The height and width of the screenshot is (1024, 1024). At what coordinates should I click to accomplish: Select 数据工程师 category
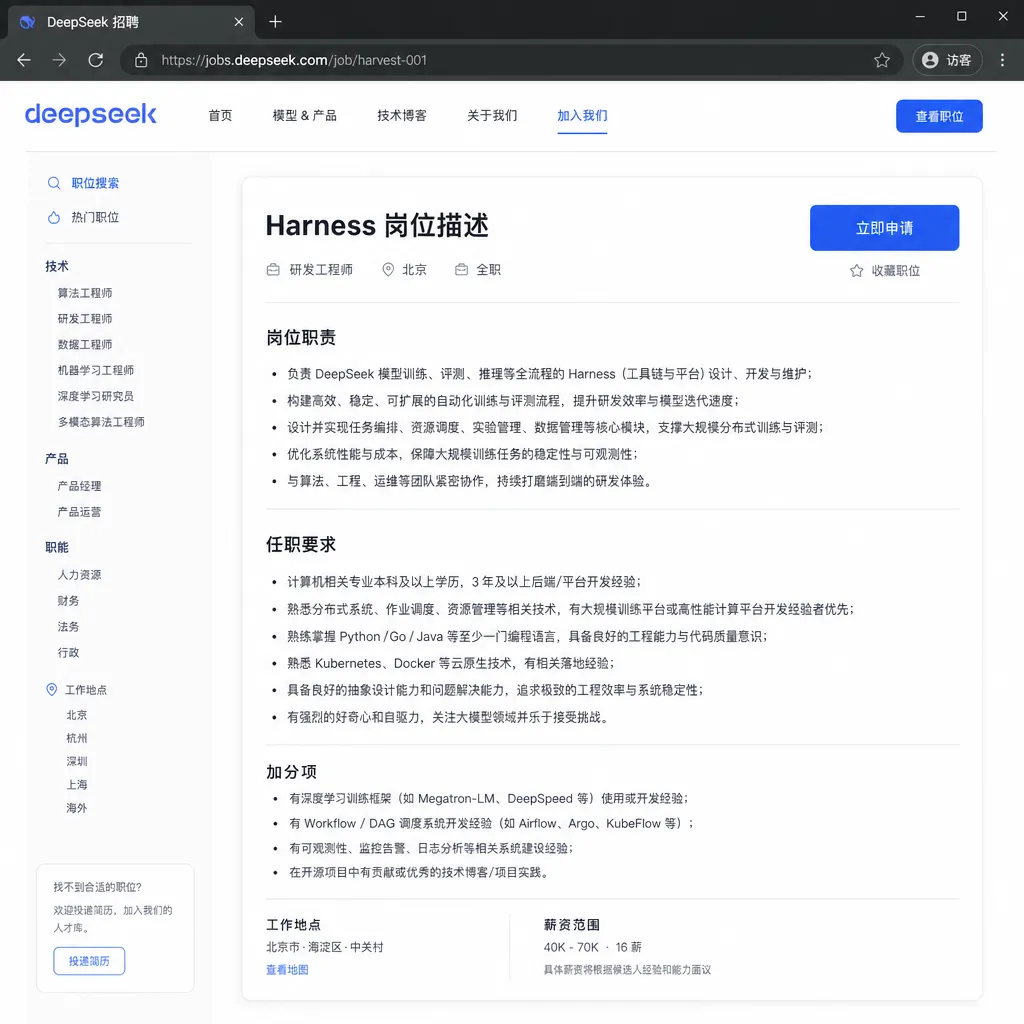(85, 344)
